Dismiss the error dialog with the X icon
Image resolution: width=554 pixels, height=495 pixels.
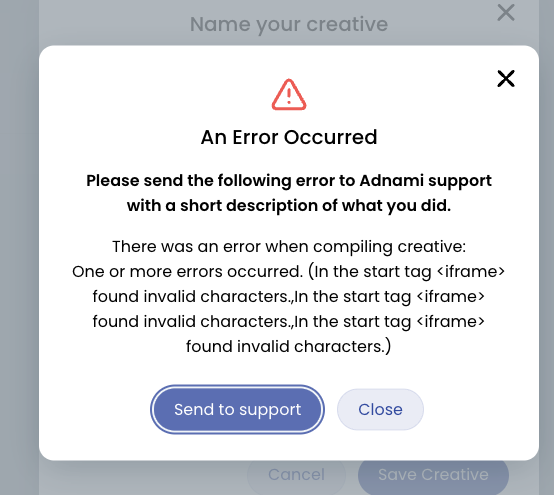click(506, 78)
